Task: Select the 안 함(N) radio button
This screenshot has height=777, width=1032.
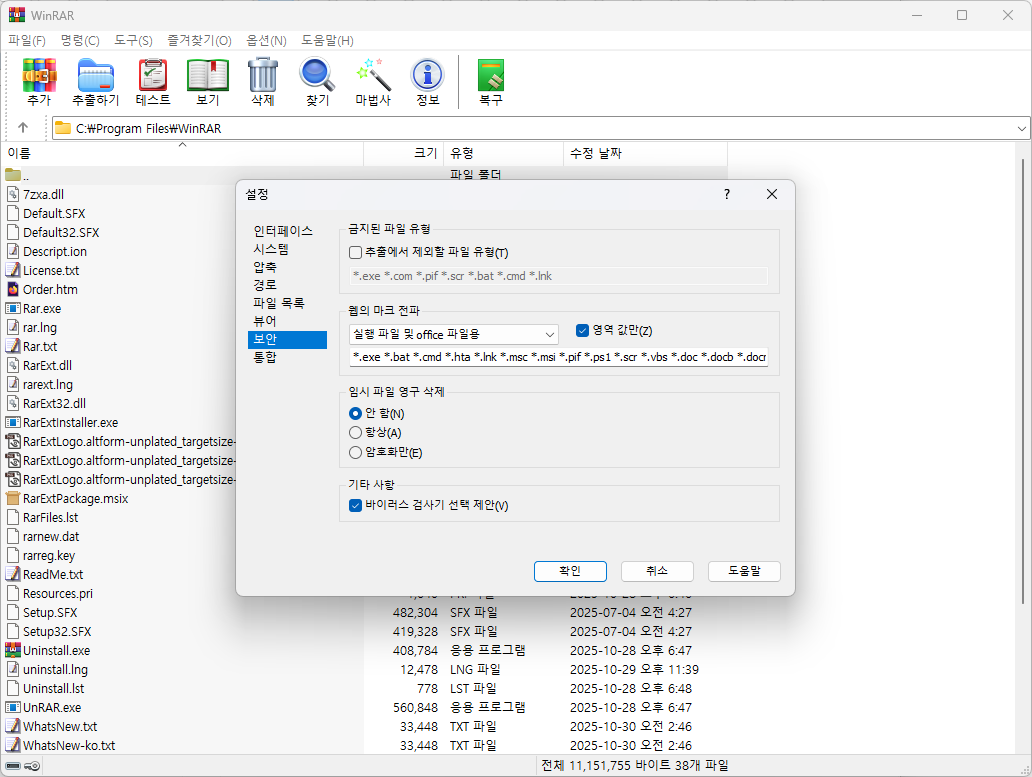Action: coord(355,413)
